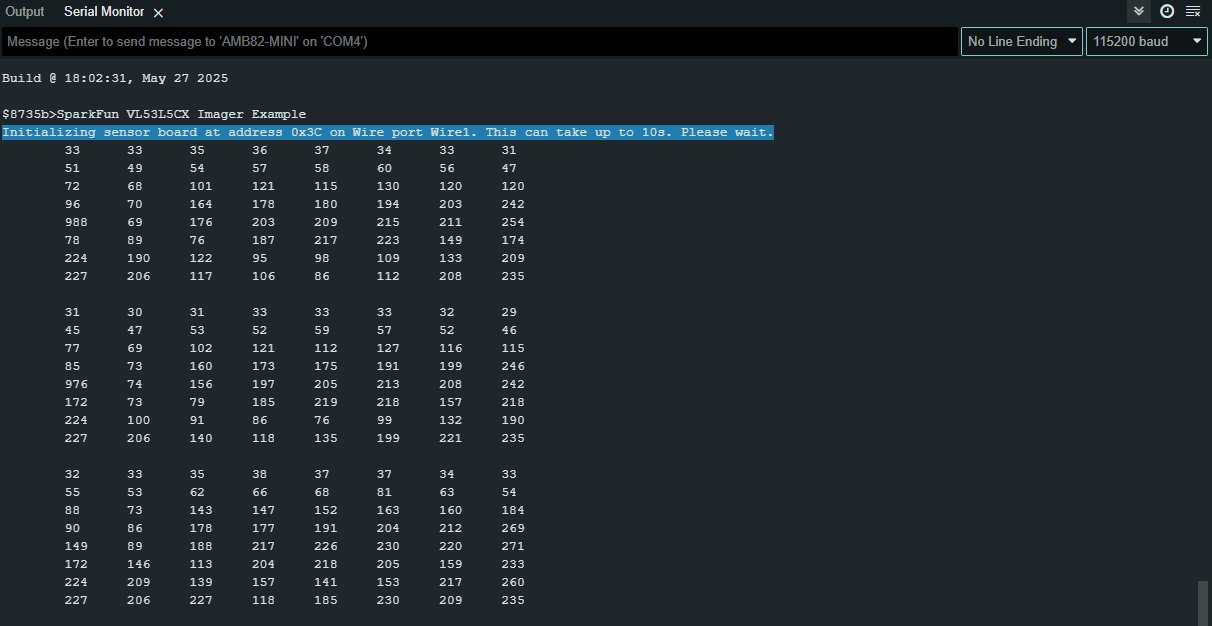Focus the serial message input field

[480, 41]
